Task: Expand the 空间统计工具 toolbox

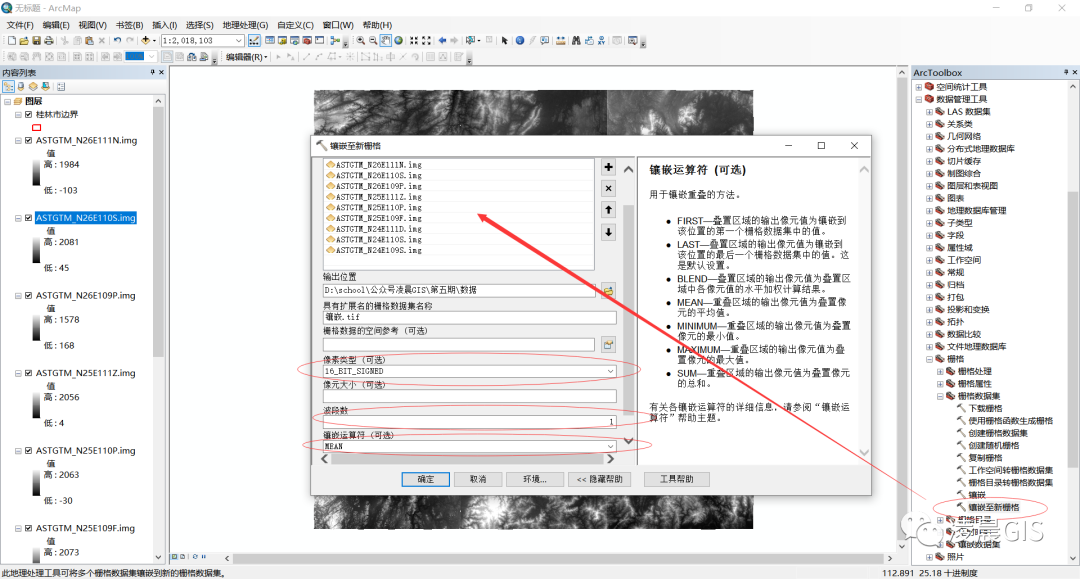Action: pyautogui.click(x=919, y=87)
